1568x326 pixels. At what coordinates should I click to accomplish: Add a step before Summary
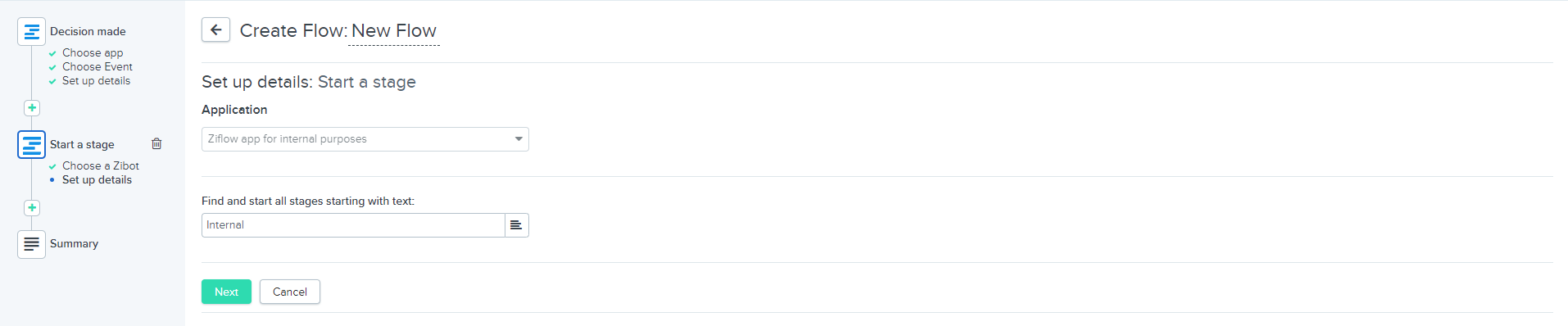click(x=31, y=207)
